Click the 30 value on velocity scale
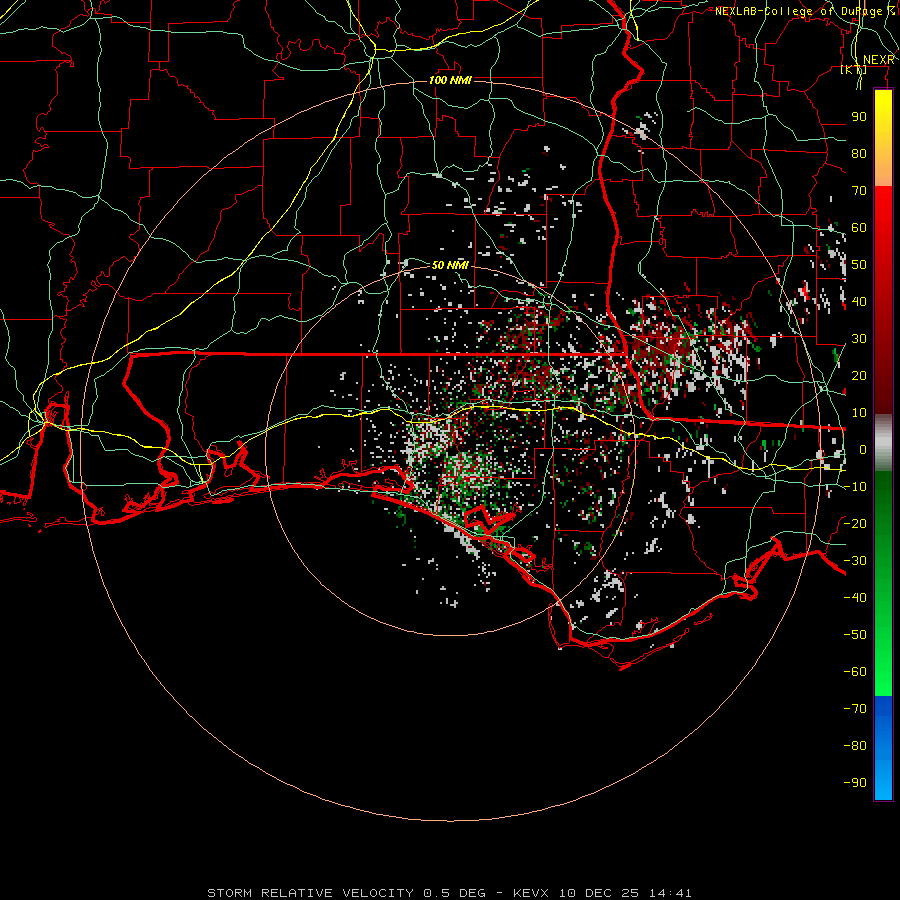Viewport: 900px width, 900px height. 859,339
